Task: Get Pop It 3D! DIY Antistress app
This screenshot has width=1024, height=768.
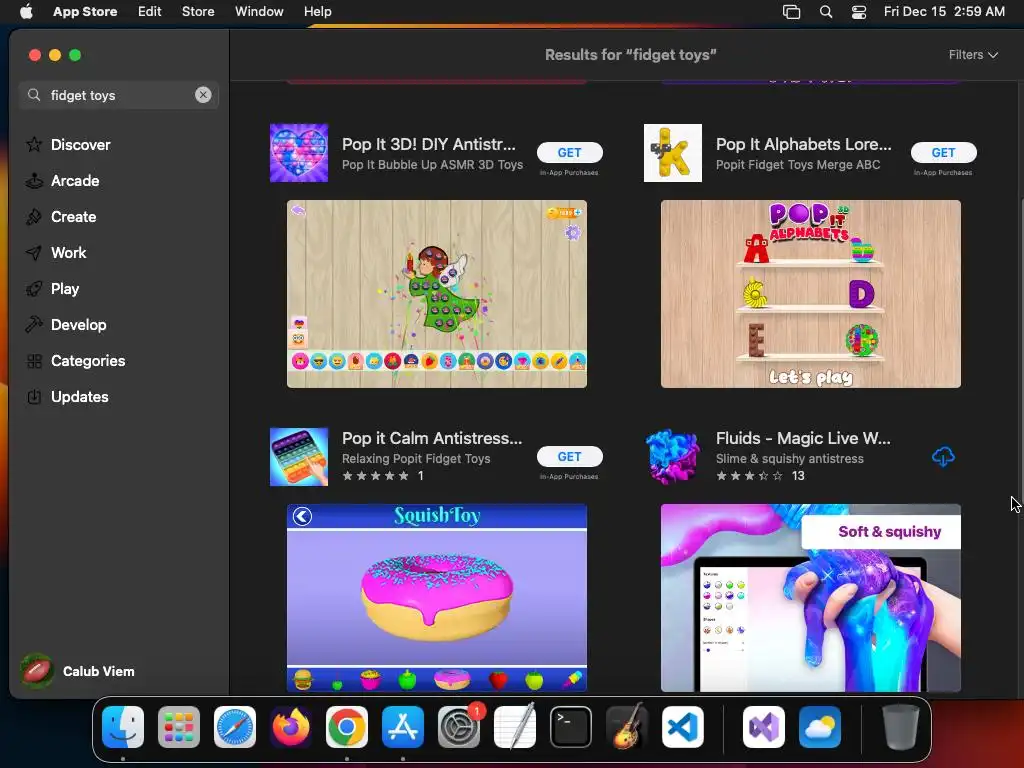Action: tap(569, 152)
